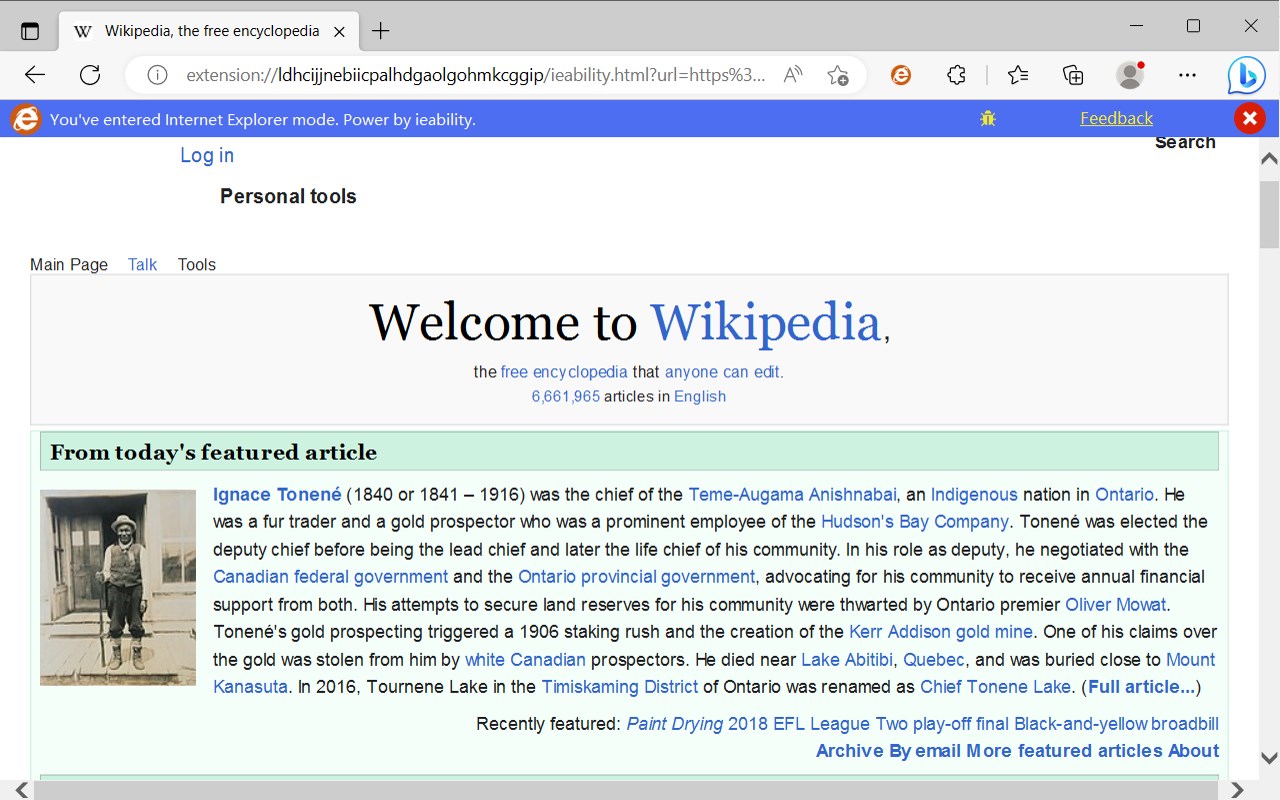Open the Wikipedia title link
The height and width of the screenshot is (800, 1280).
click(766, 322)
